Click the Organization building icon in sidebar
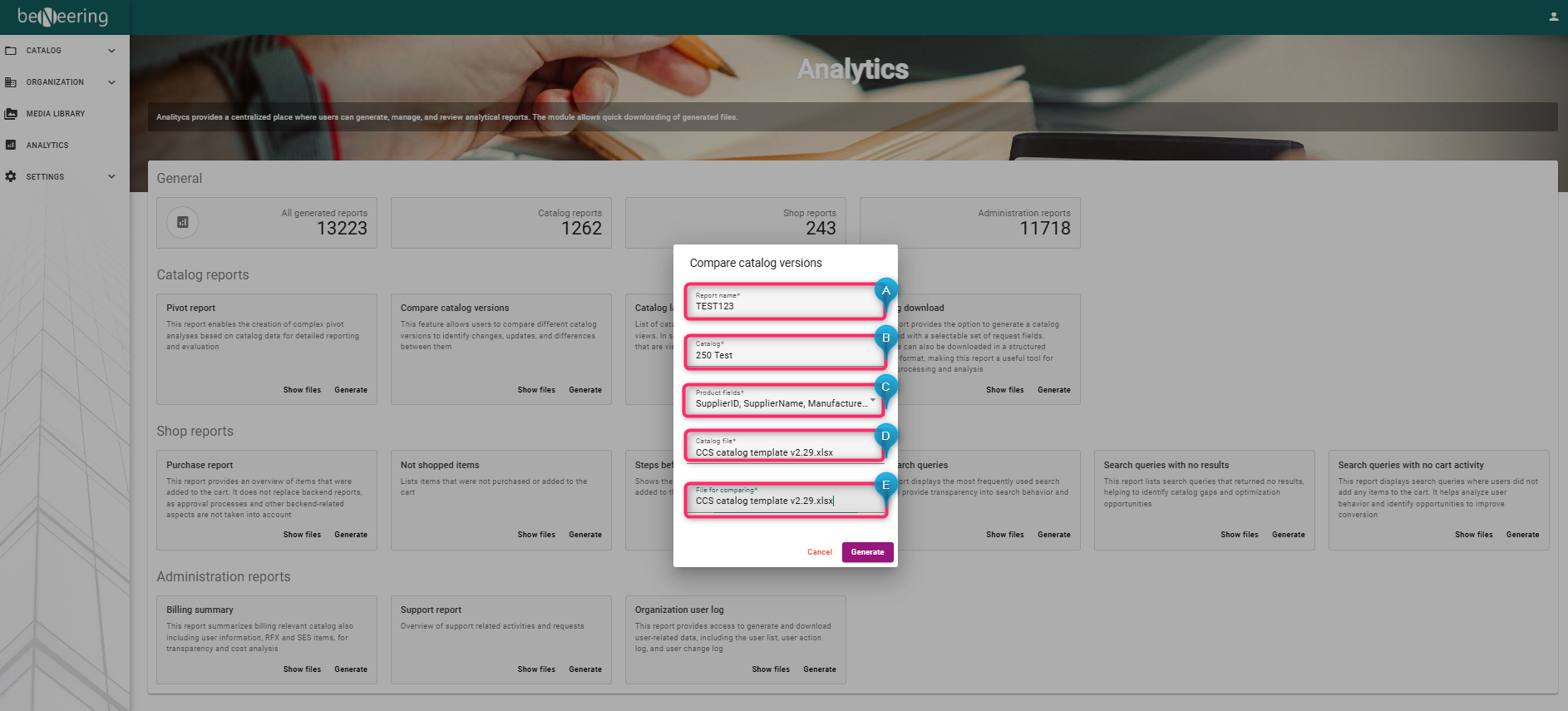Image resolution: width=1568 pixels, height=711 pixels. point(11,82)
